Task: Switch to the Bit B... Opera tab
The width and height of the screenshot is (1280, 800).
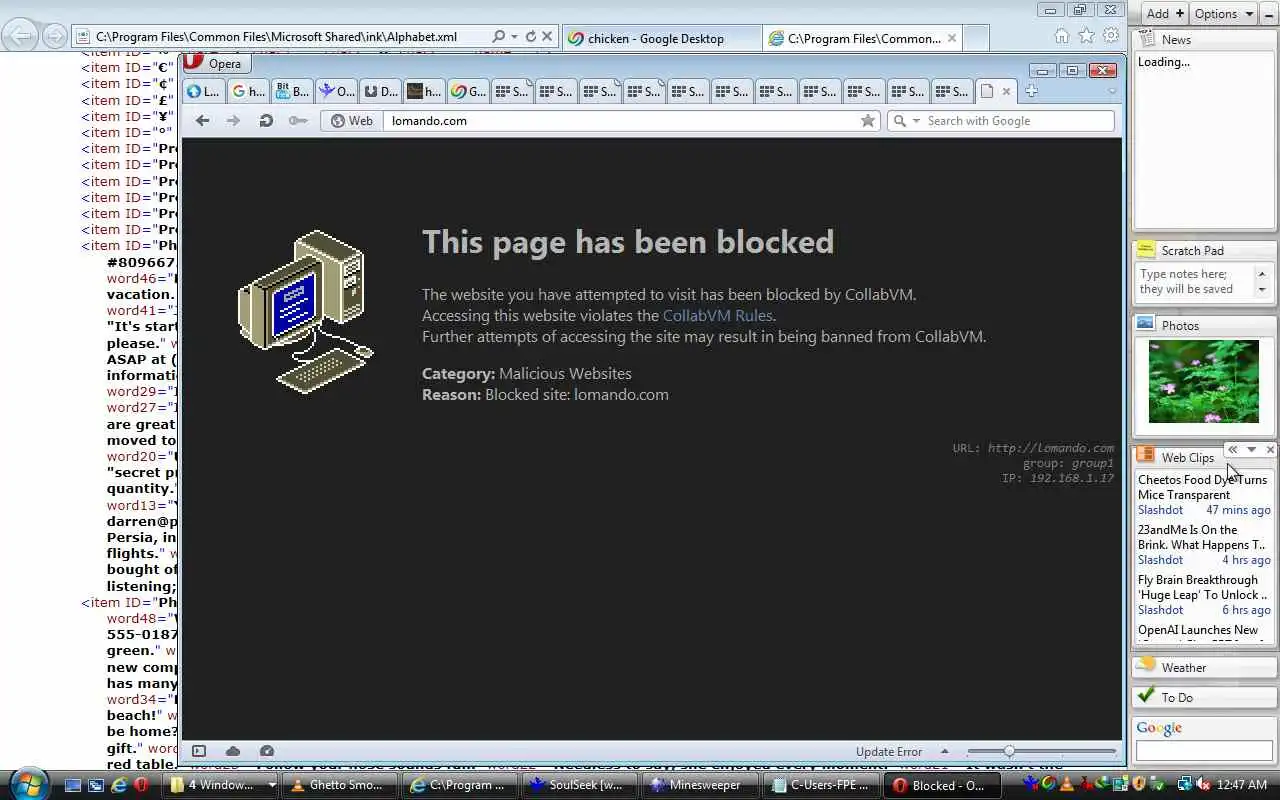Action: point(292,91)
